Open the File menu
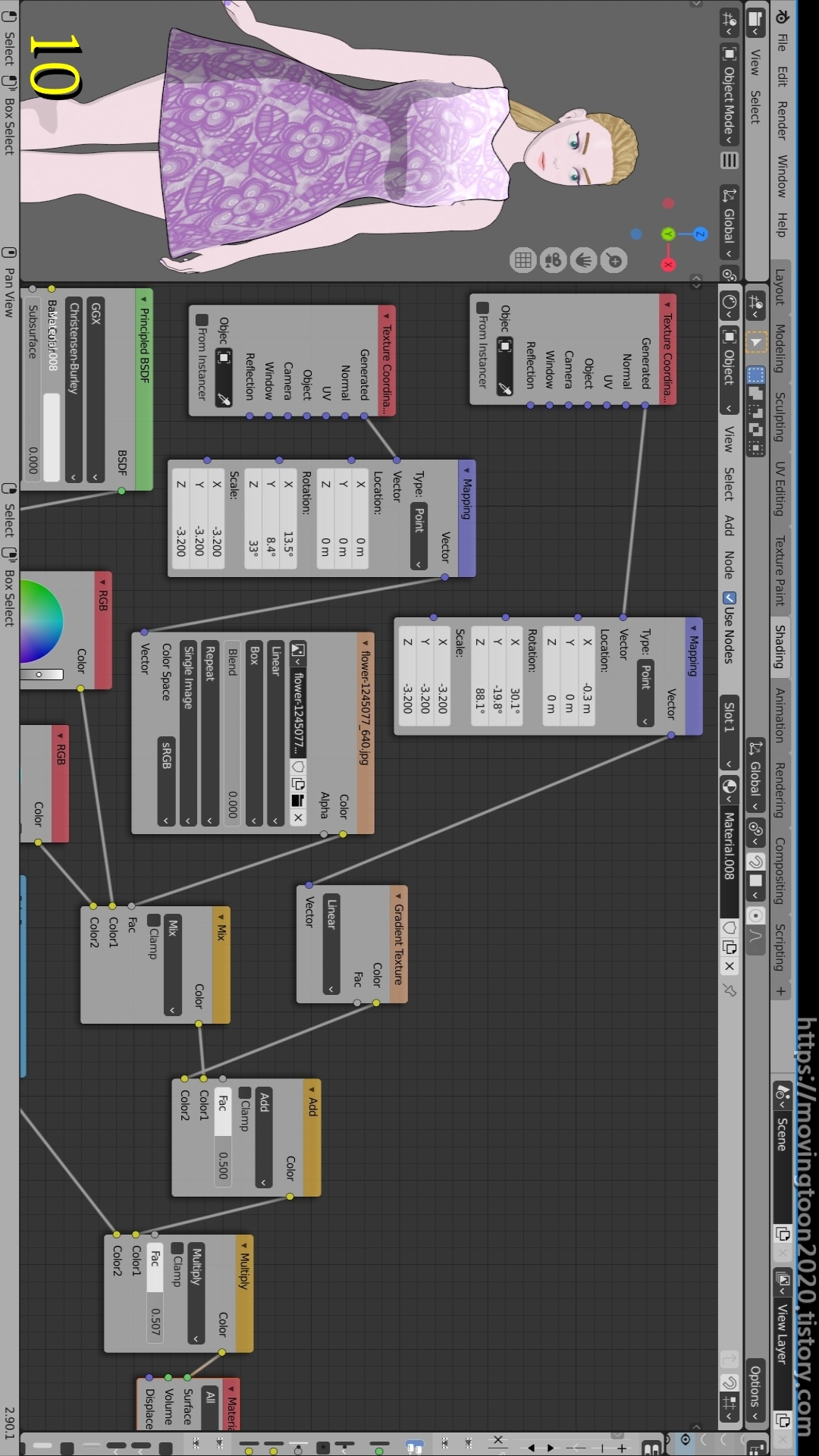Viewport: 819px width, 1456px height. [x=782, y=42]
